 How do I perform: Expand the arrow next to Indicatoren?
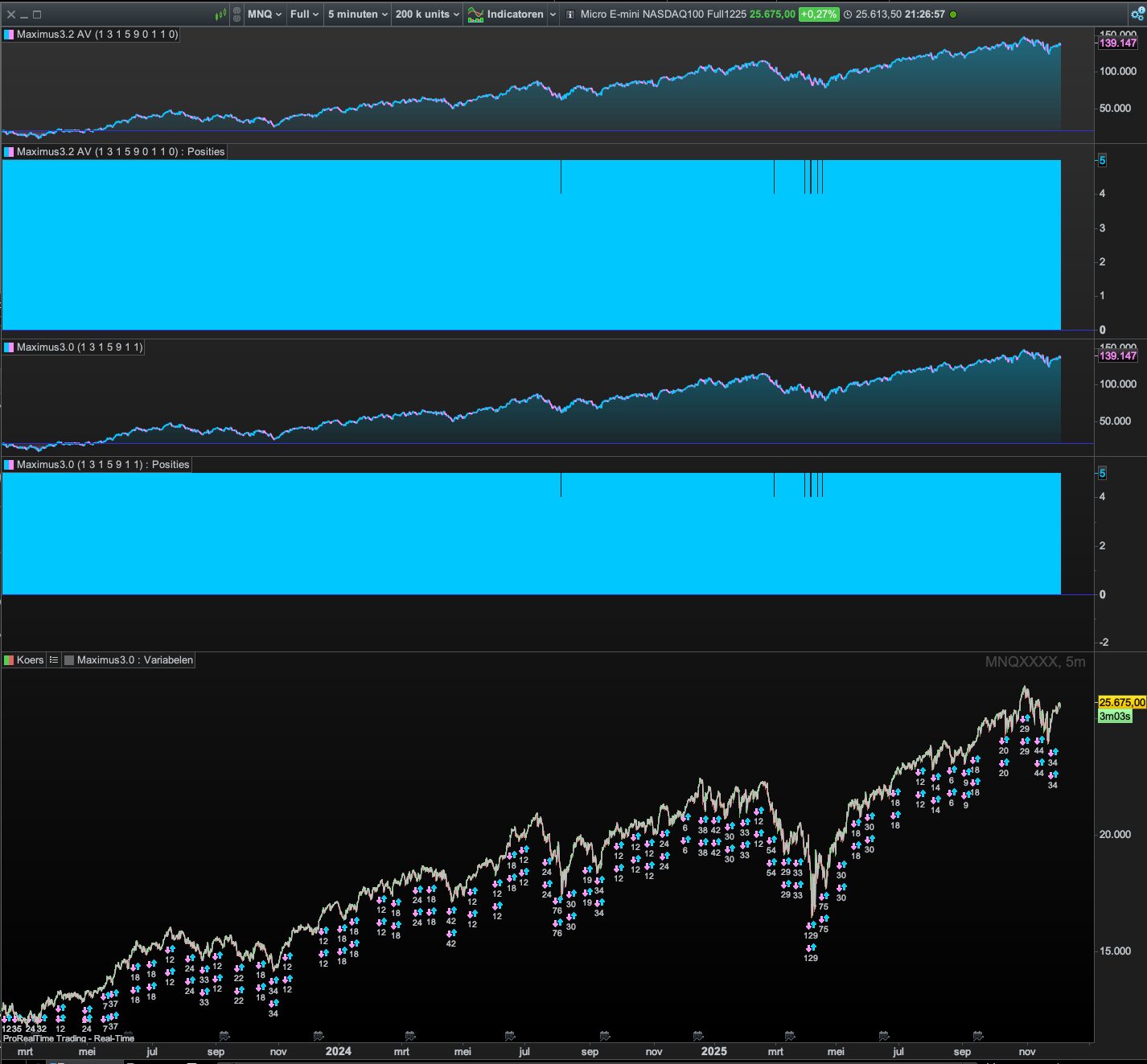(553, 14)
